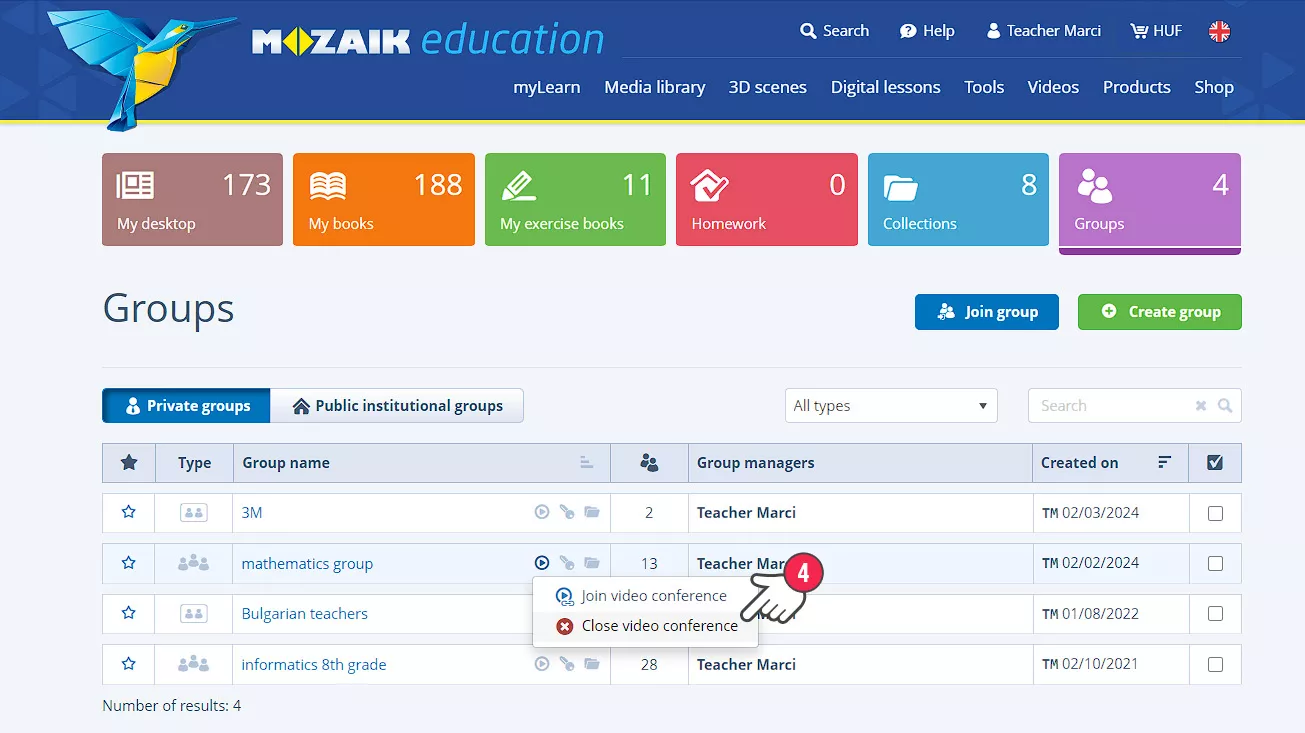1305x733 pixels.
Task: Open the HUF shopping cart
Action: [1156, 31]
